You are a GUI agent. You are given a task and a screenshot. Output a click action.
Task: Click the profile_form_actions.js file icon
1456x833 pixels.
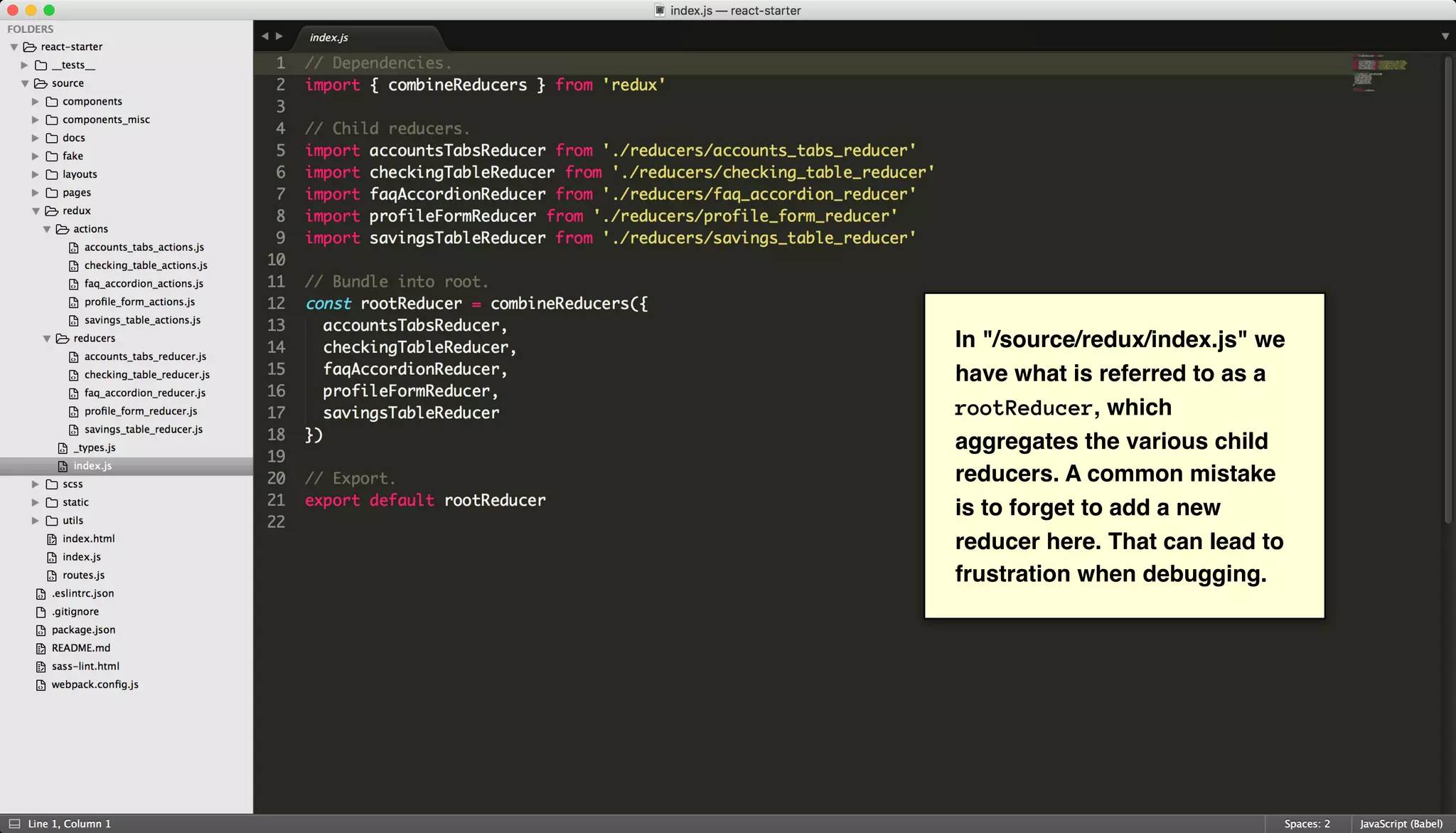coord(74,302)
